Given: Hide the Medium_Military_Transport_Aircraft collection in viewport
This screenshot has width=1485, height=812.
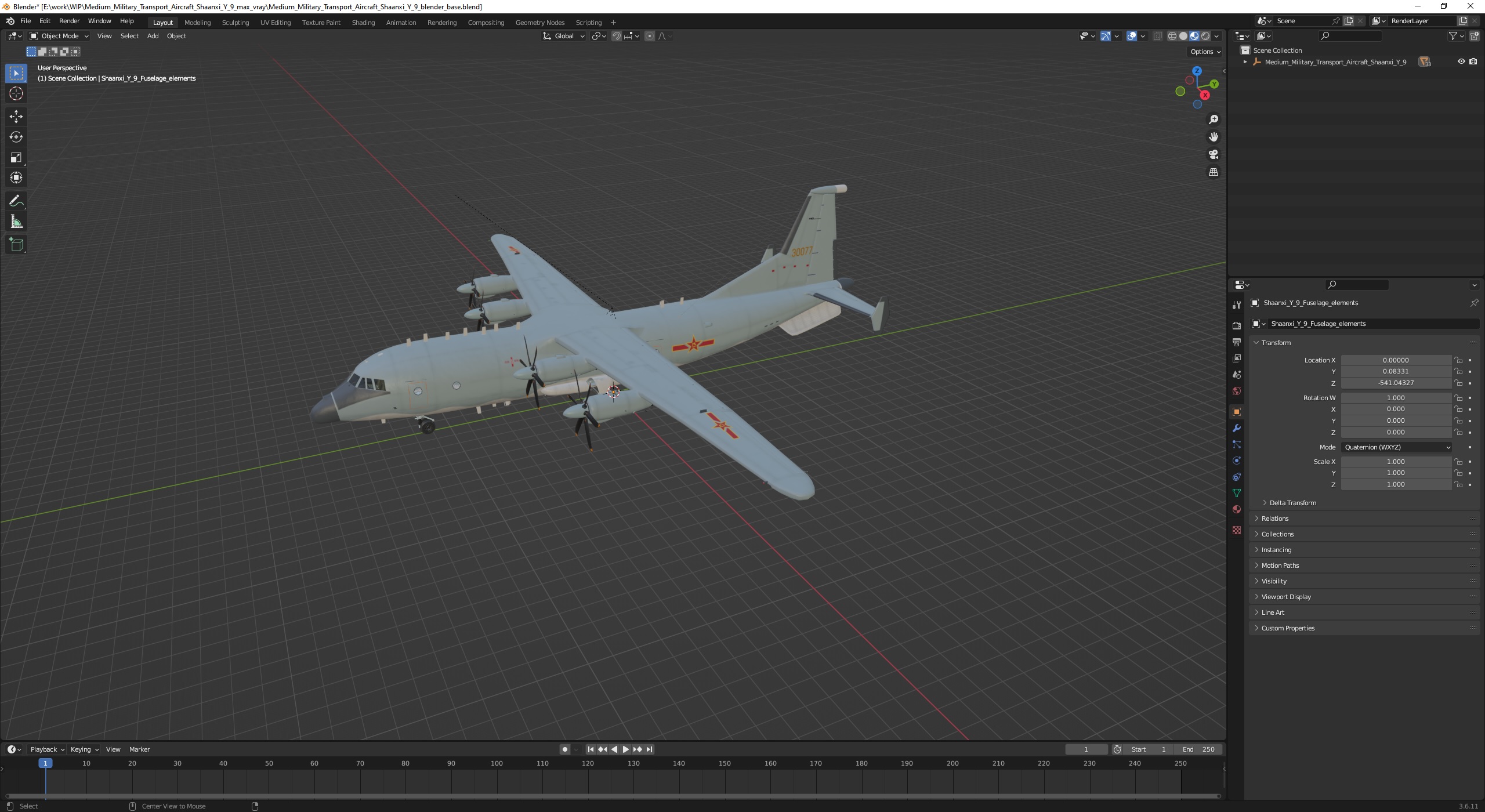Looking at the screenshot, I should (x=1461, y=61).
